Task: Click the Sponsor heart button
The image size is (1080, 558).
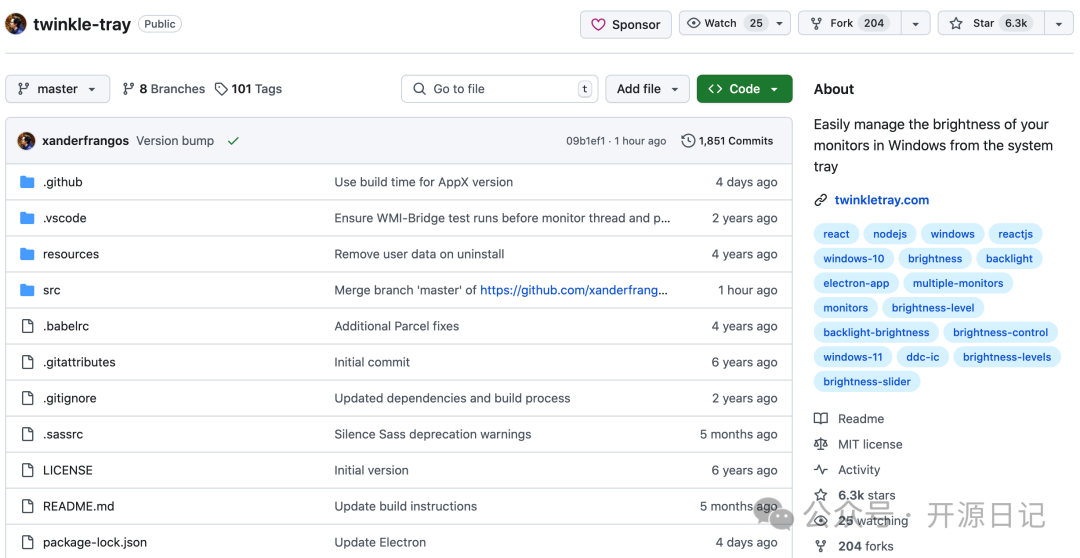Action: (626, 25)
